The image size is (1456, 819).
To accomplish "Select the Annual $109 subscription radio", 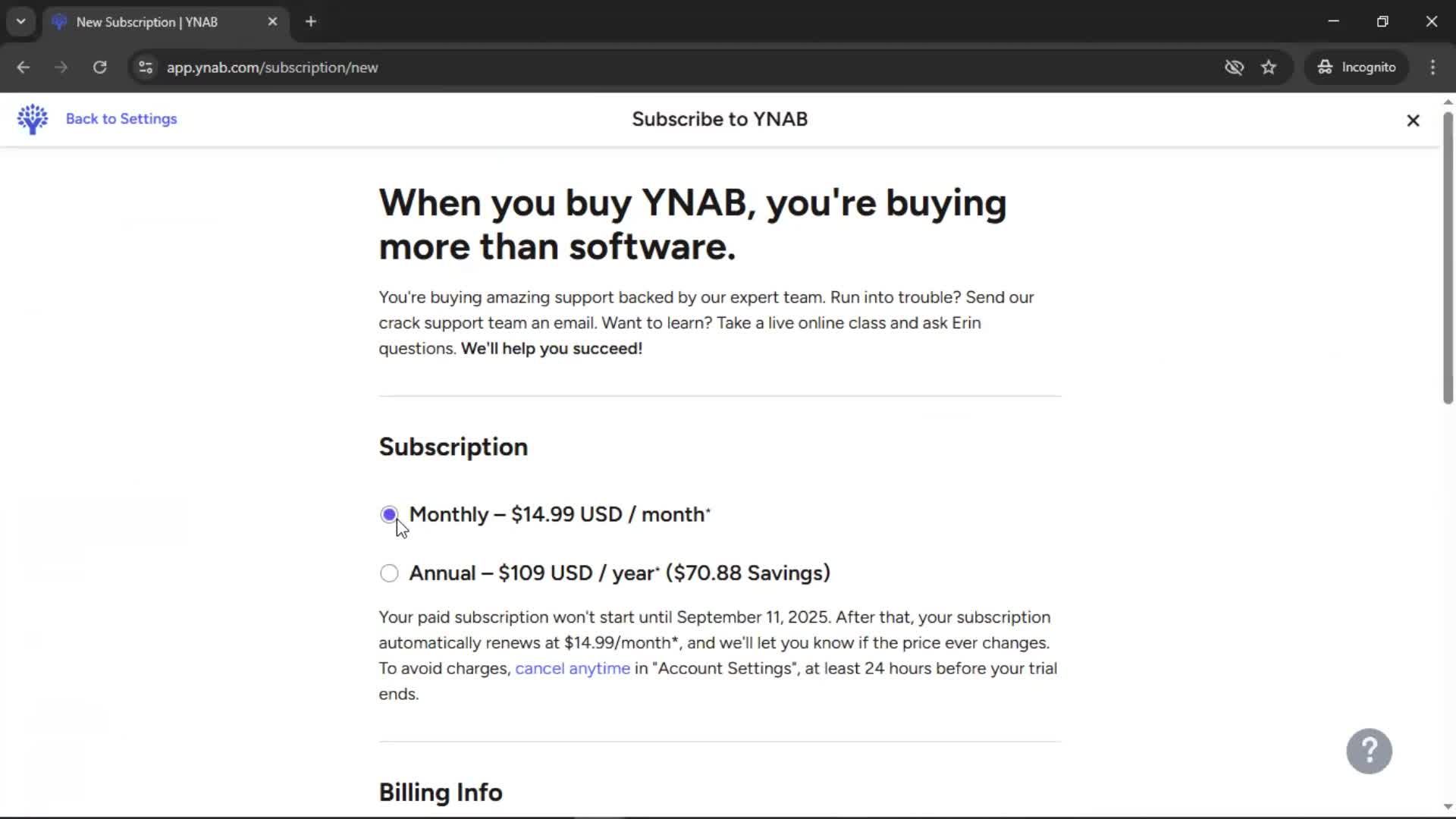I will click(x=389, y=573).
